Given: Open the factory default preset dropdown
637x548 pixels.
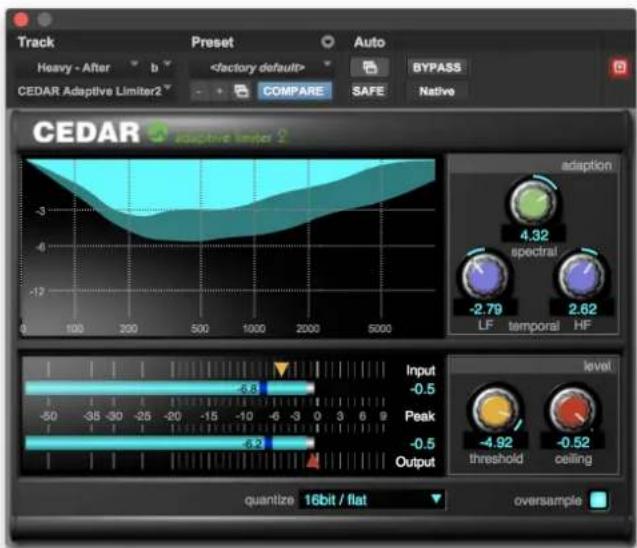Looking at the screenshot, I should tap(262, 67).
